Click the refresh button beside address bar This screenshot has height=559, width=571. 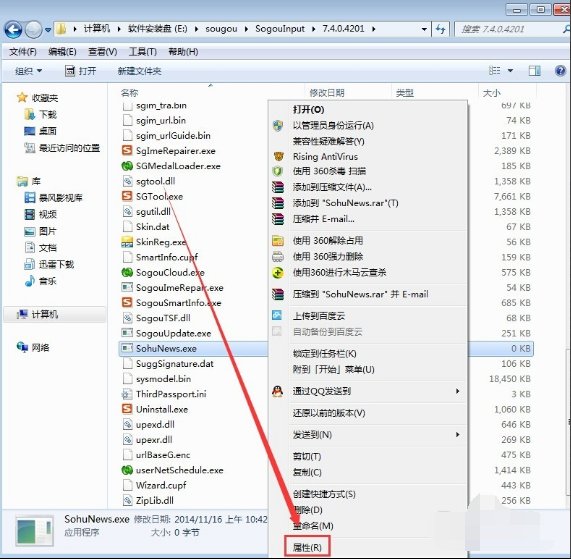pos(441,29)
